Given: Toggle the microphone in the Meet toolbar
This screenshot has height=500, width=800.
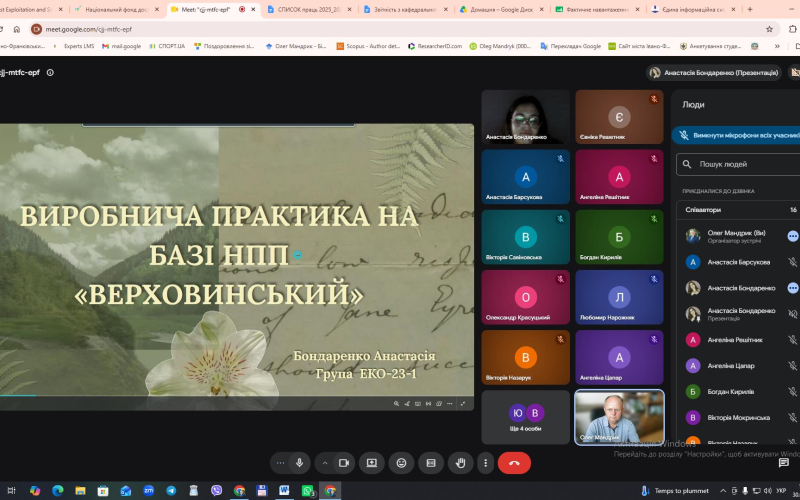Looking at the screenshot, I should click(299, 463).
